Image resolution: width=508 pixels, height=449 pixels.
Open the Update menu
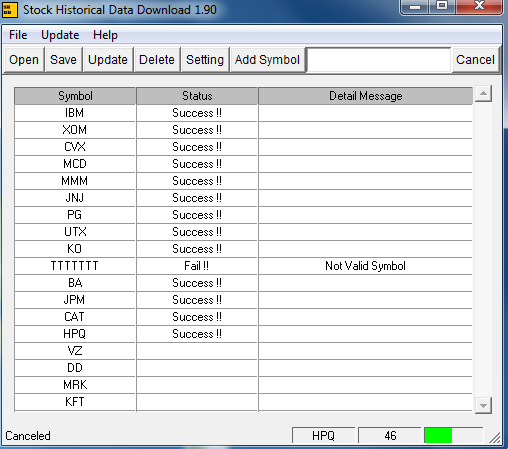60,35
